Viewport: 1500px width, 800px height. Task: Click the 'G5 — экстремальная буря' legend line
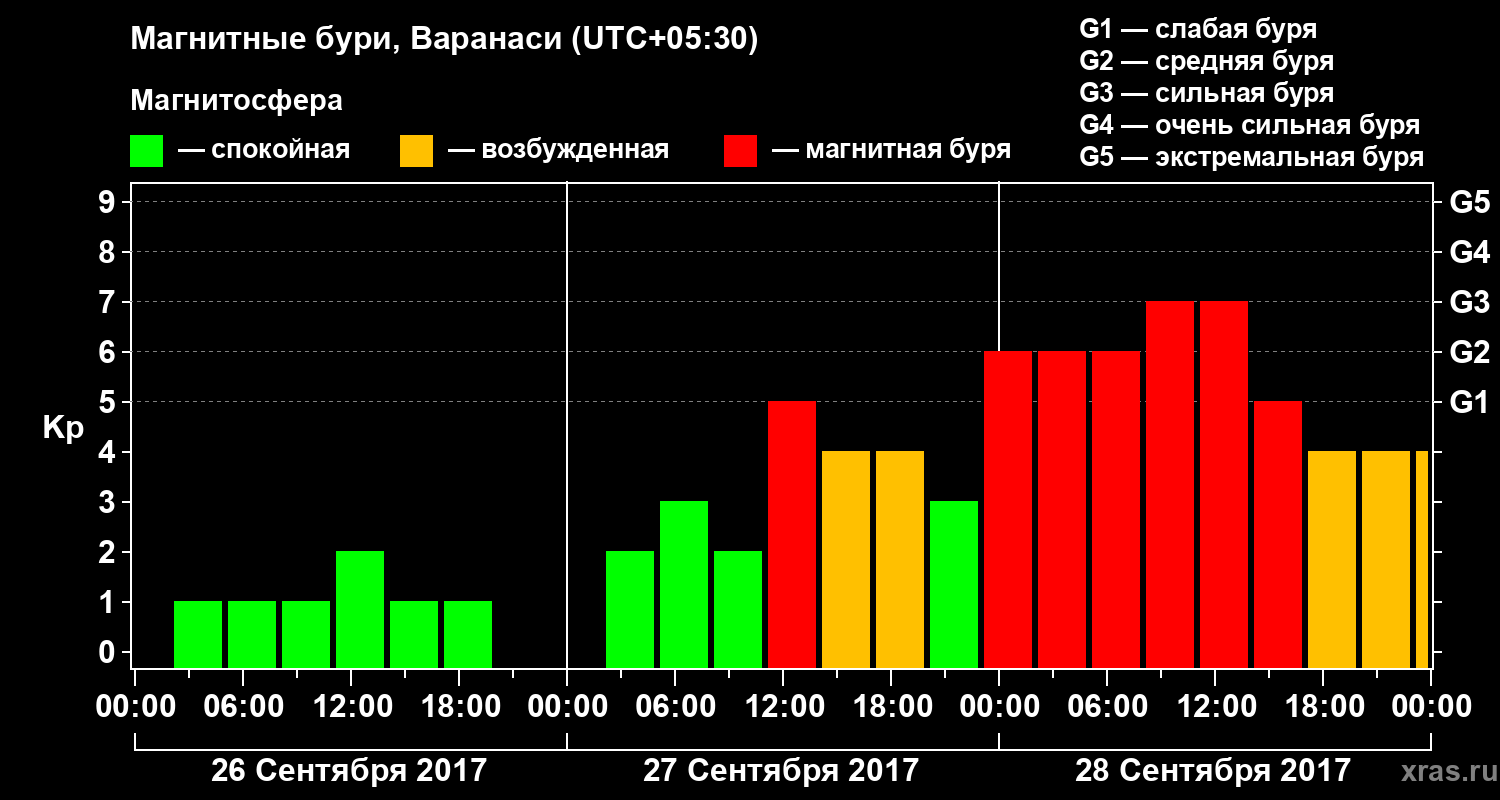[1252, 158]
